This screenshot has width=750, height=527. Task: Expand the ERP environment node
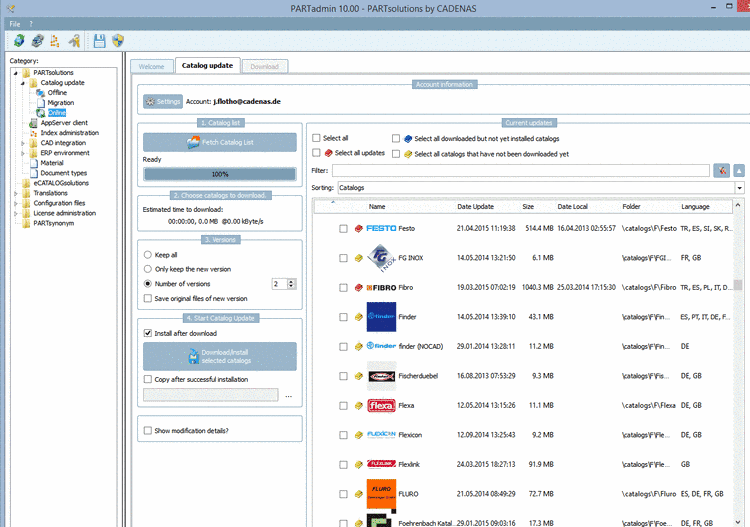22,153
